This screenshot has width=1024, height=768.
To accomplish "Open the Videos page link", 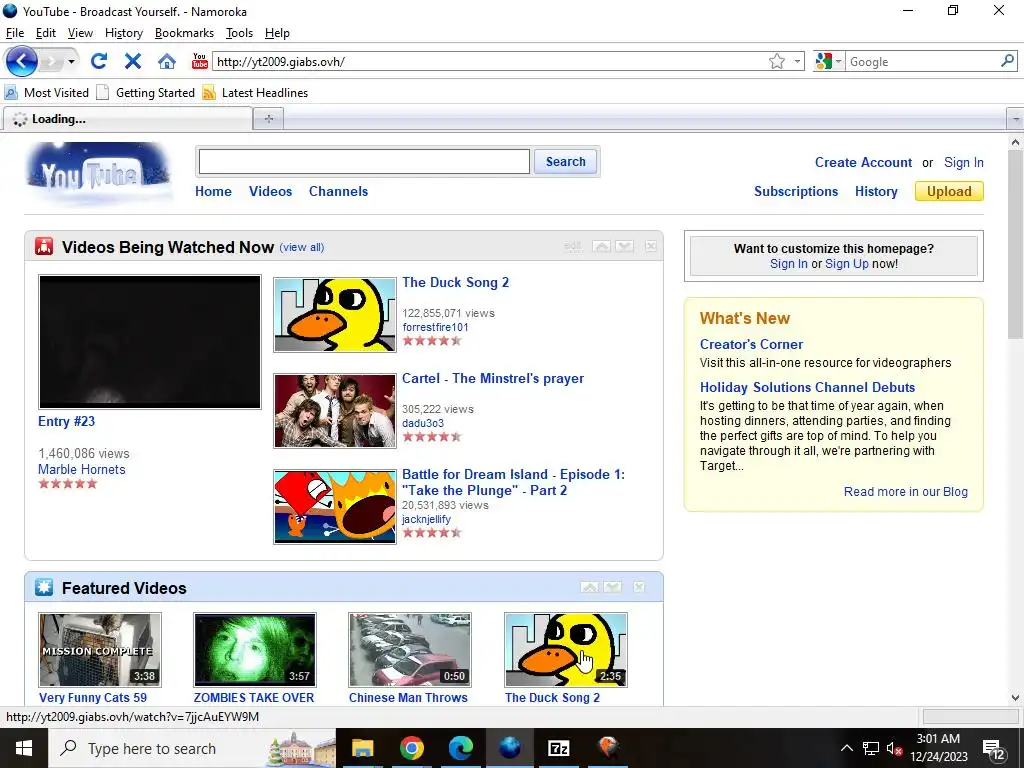I will pyautogui.click(x=270, y=191).
